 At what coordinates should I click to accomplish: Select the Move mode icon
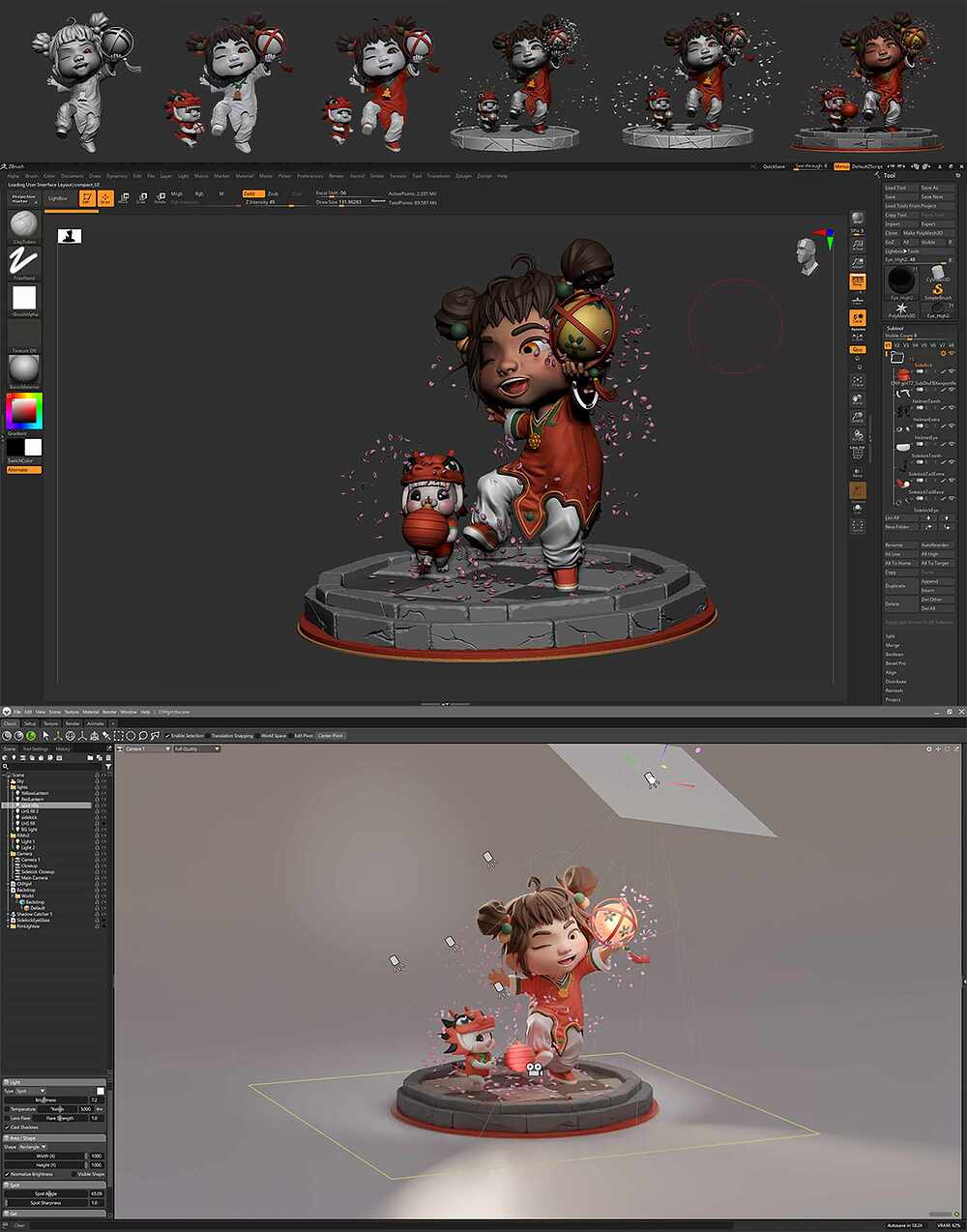[124, 198]
